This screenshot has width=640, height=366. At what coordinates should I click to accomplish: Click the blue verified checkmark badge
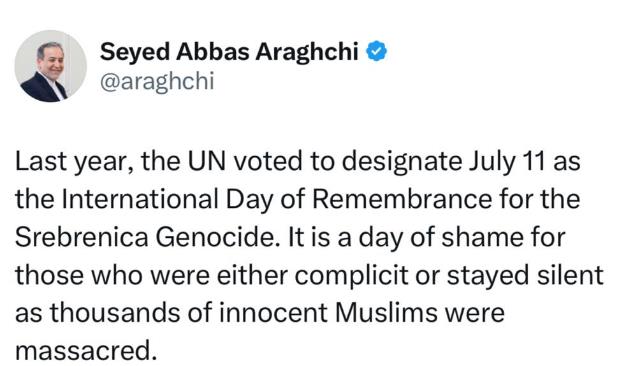click(x=376, y=51)
